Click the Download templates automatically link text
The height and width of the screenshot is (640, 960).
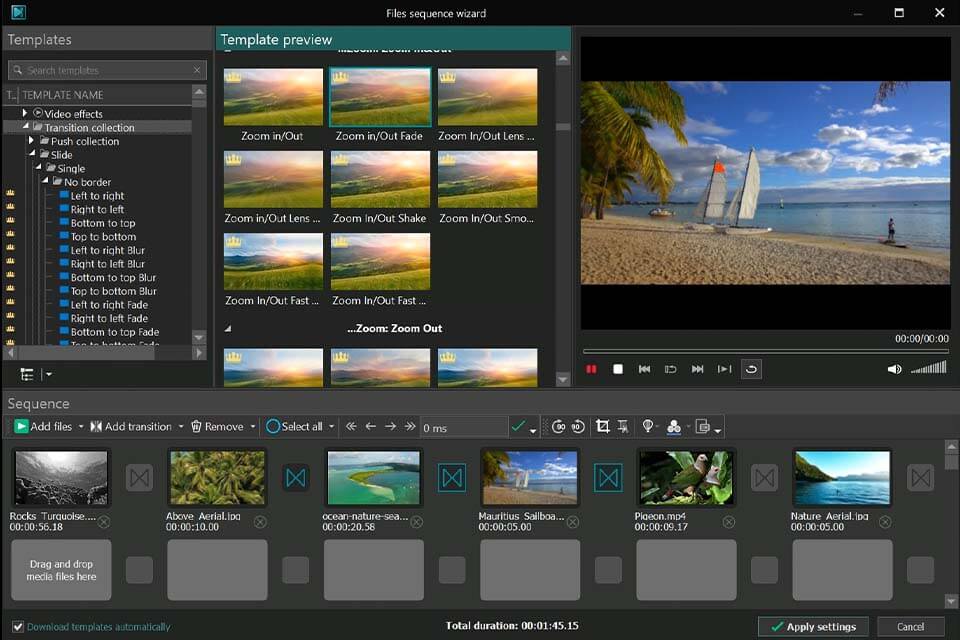click(99, 627)
